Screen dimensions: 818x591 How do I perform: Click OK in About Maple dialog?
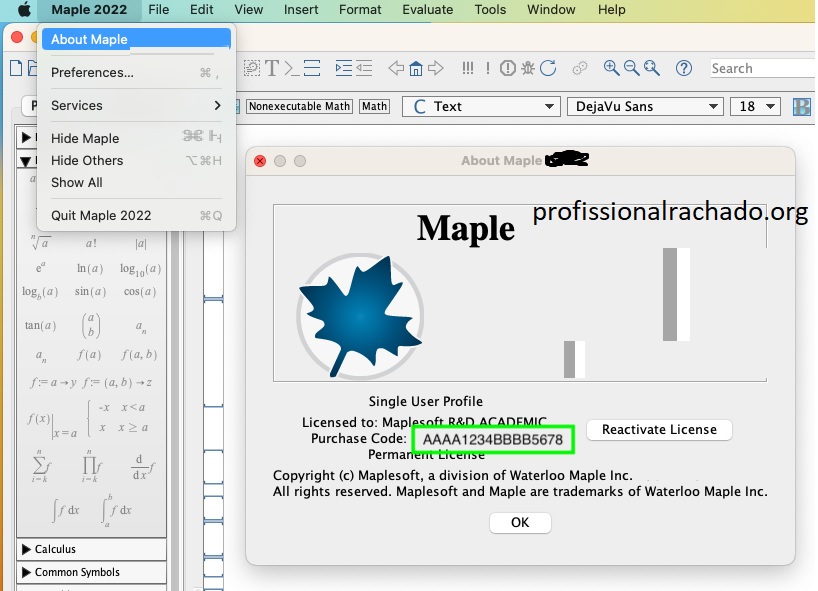tap(520, 523)
